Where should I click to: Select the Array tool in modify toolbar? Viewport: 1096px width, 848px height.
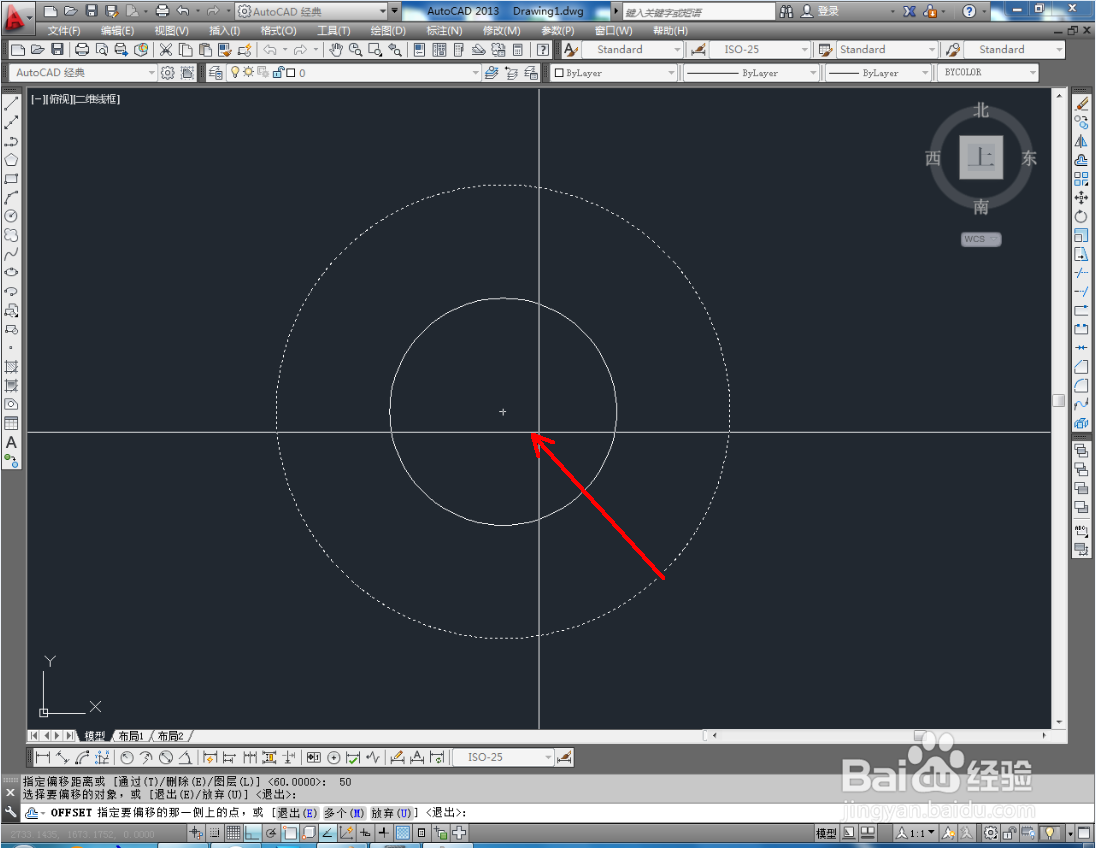[x=1081, y=179]
